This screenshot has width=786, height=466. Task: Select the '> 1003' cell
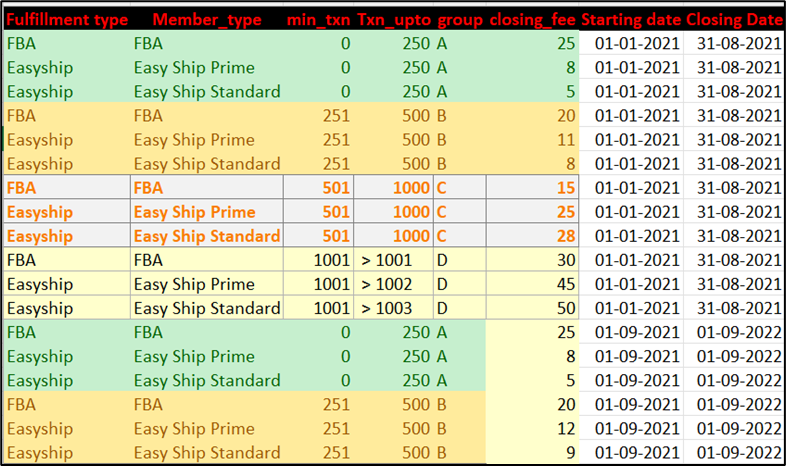(394, 308)
